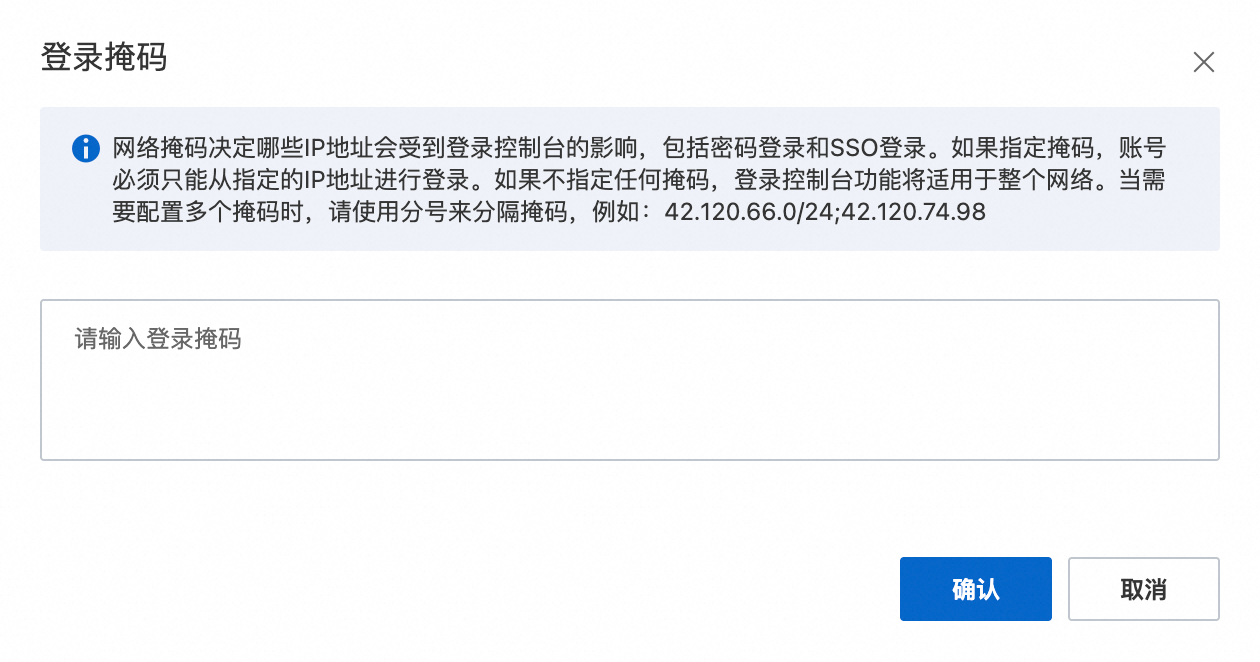Click the IP address 42.120.74.98
Viewport: 1260px width, 662px height.
[914, 213]
